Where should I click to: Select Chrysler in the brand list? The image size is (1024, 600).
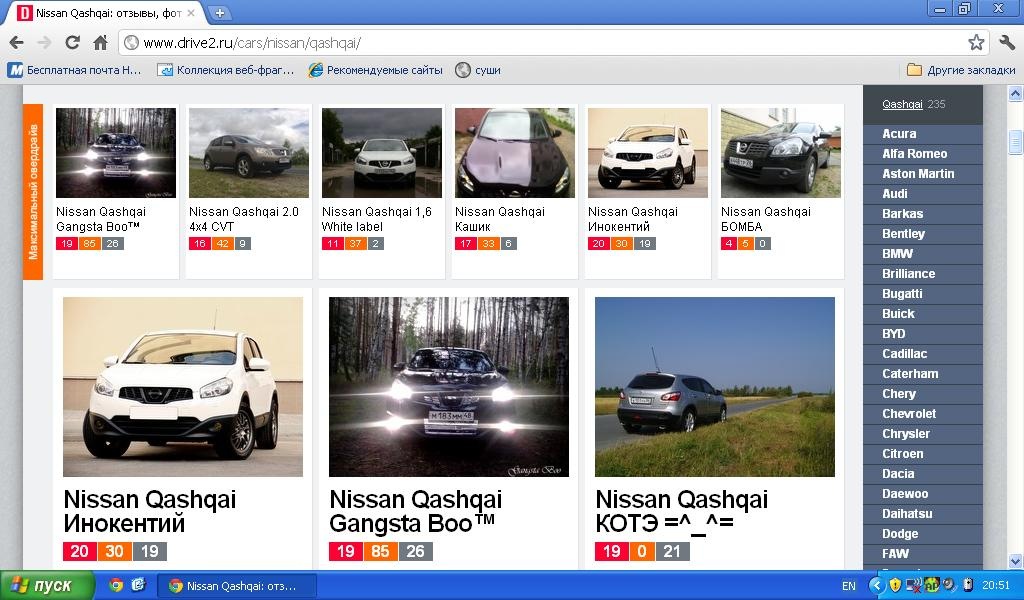923,434
